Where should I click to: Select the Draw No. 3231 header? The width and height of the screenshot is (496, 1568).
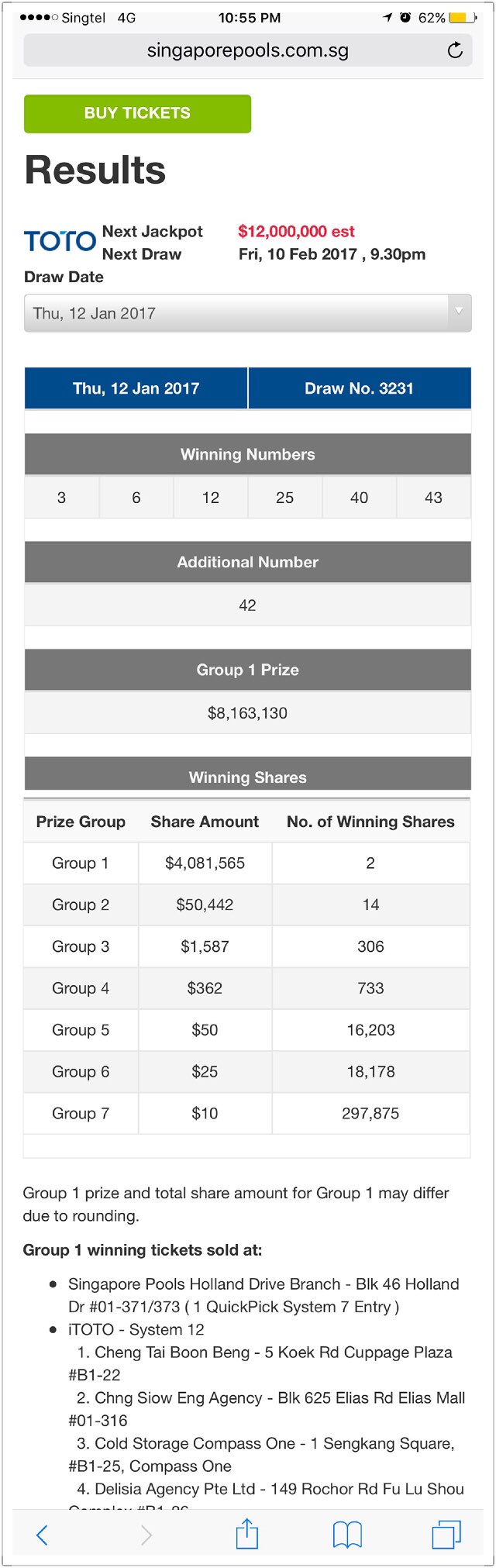(x=359, y=388)
